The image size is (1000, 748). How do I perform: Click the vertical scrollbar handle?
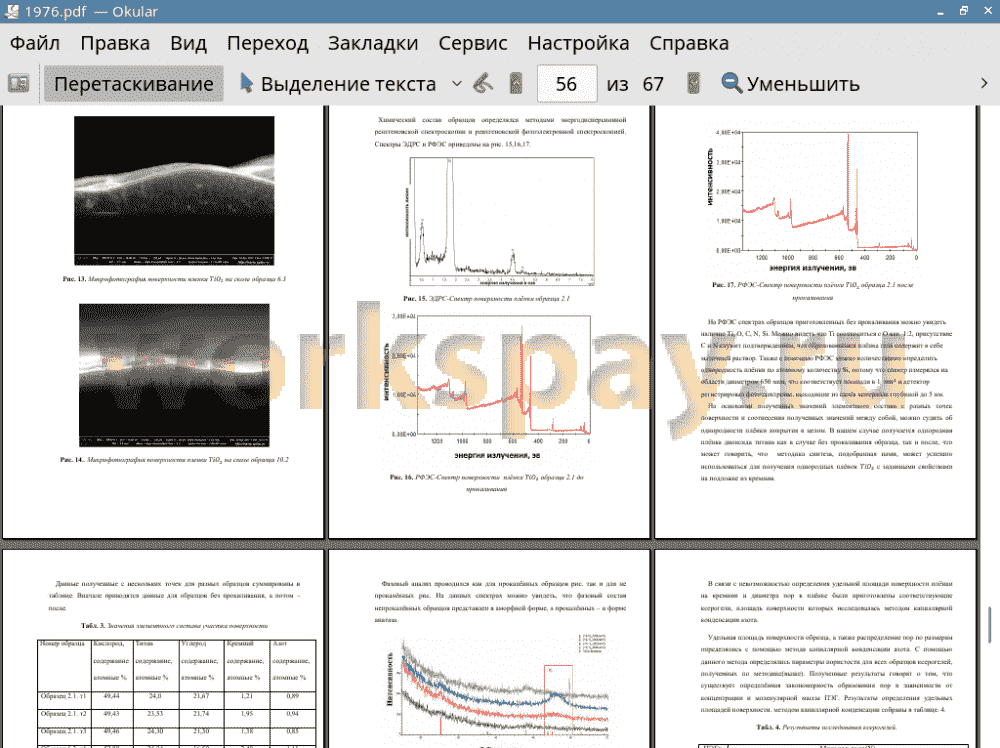tap(989, 626)
